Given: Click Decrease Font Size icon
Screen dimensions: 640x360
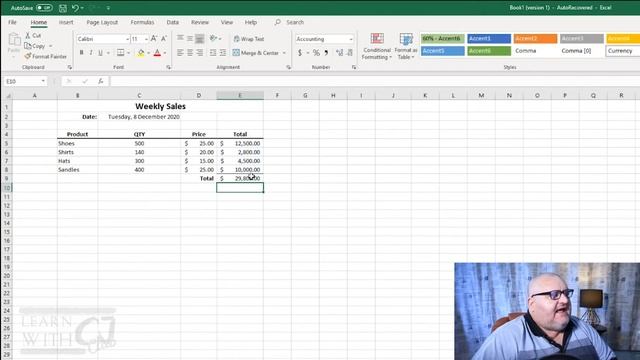Looking at the screenshot, I should tap(164, 39).
